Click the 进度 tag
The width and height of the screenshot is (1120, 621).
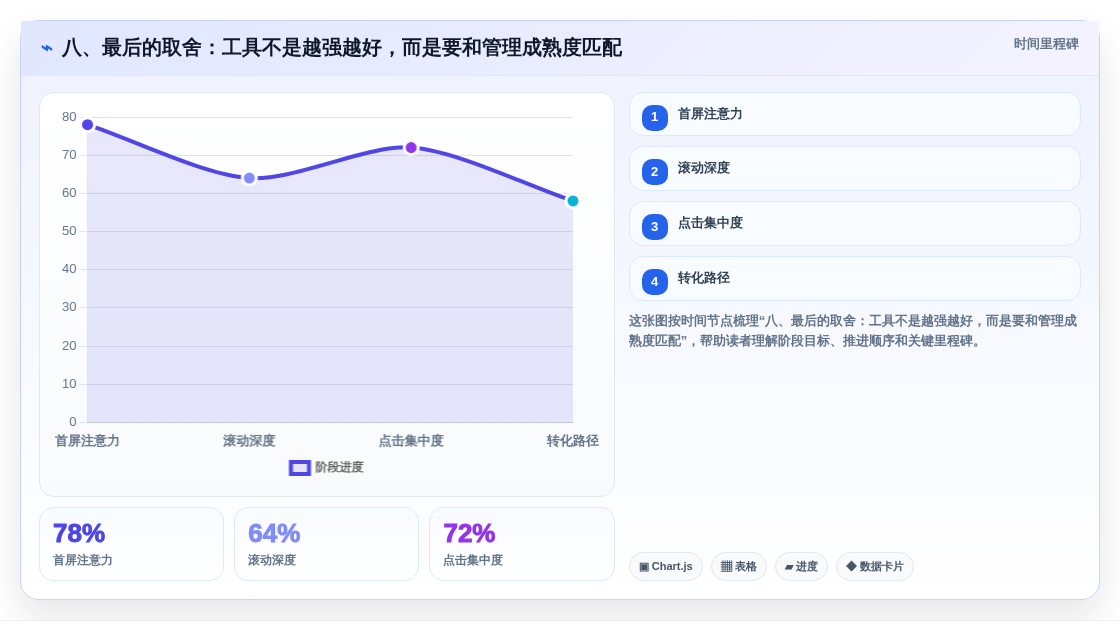(801, 567)
